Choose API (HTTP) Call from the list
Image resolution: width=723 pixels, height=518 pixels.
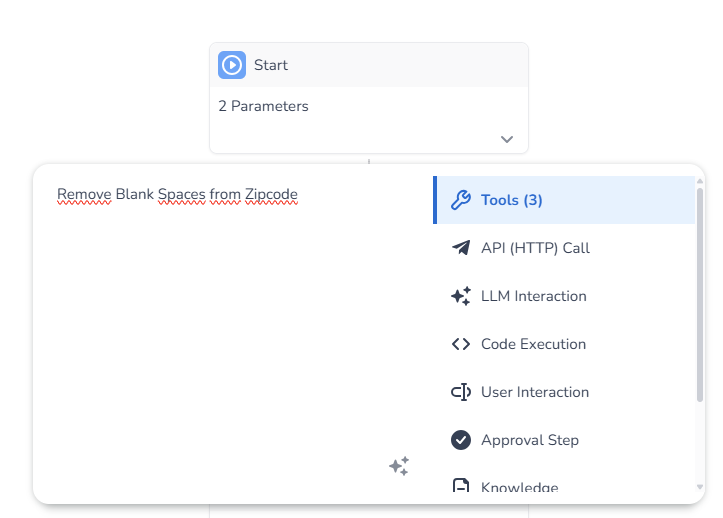(535, 248)
